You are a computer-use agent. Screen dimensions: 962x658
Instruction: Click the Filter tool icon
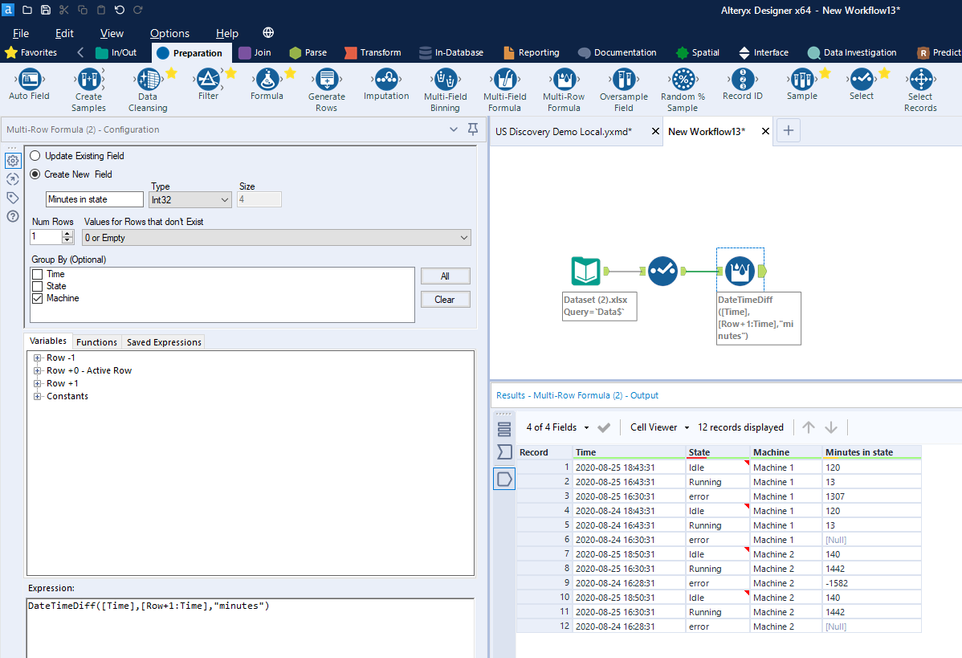[208, 80]
